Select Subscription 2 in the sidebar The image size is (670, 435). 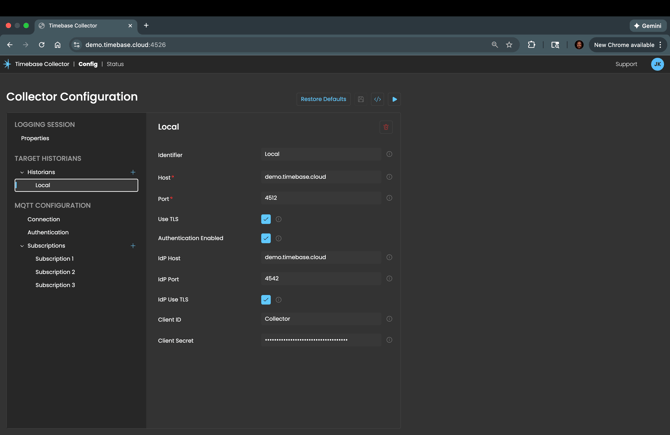pos(55,272)
